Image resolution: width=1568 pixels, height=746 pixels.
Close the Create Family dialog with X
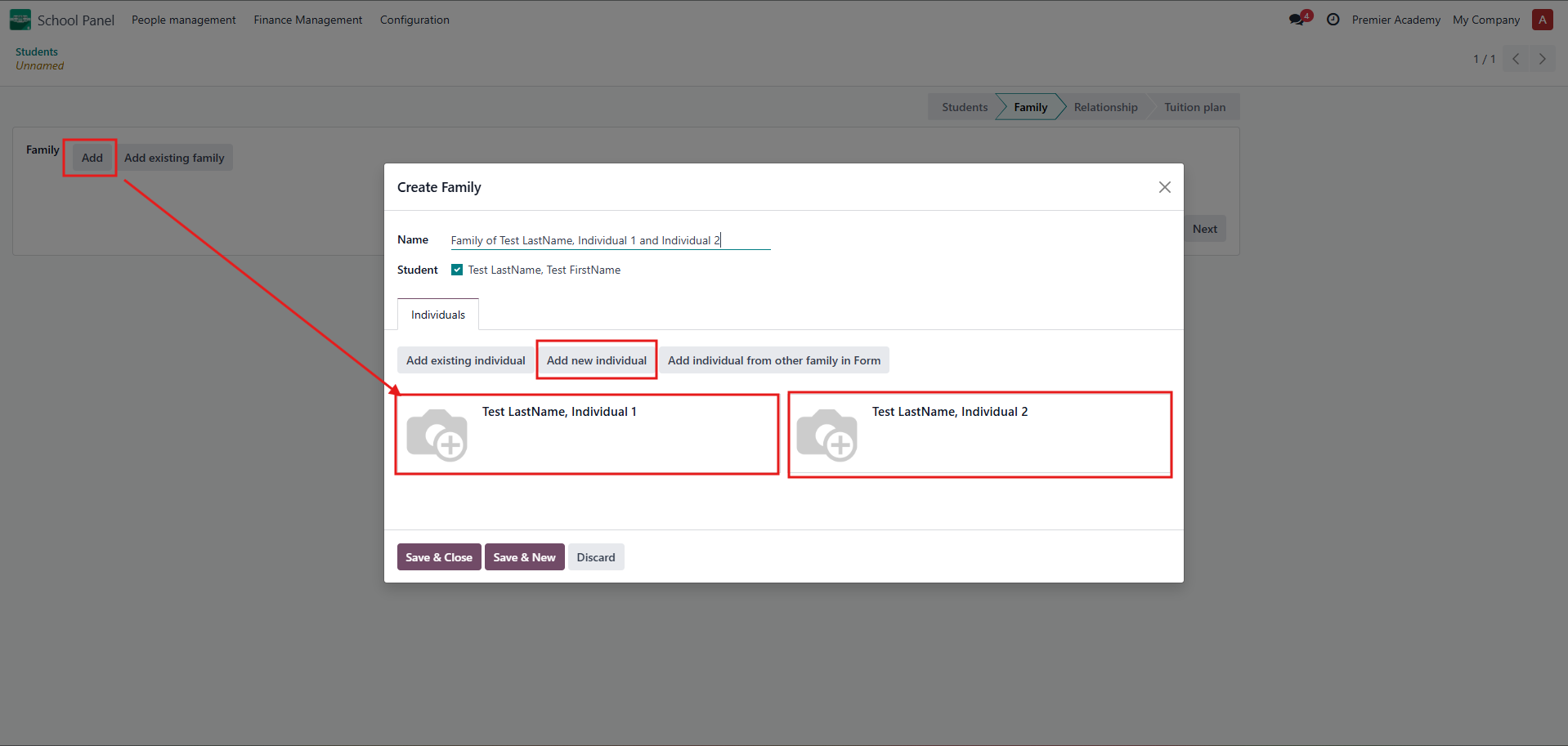(1164, 187)
